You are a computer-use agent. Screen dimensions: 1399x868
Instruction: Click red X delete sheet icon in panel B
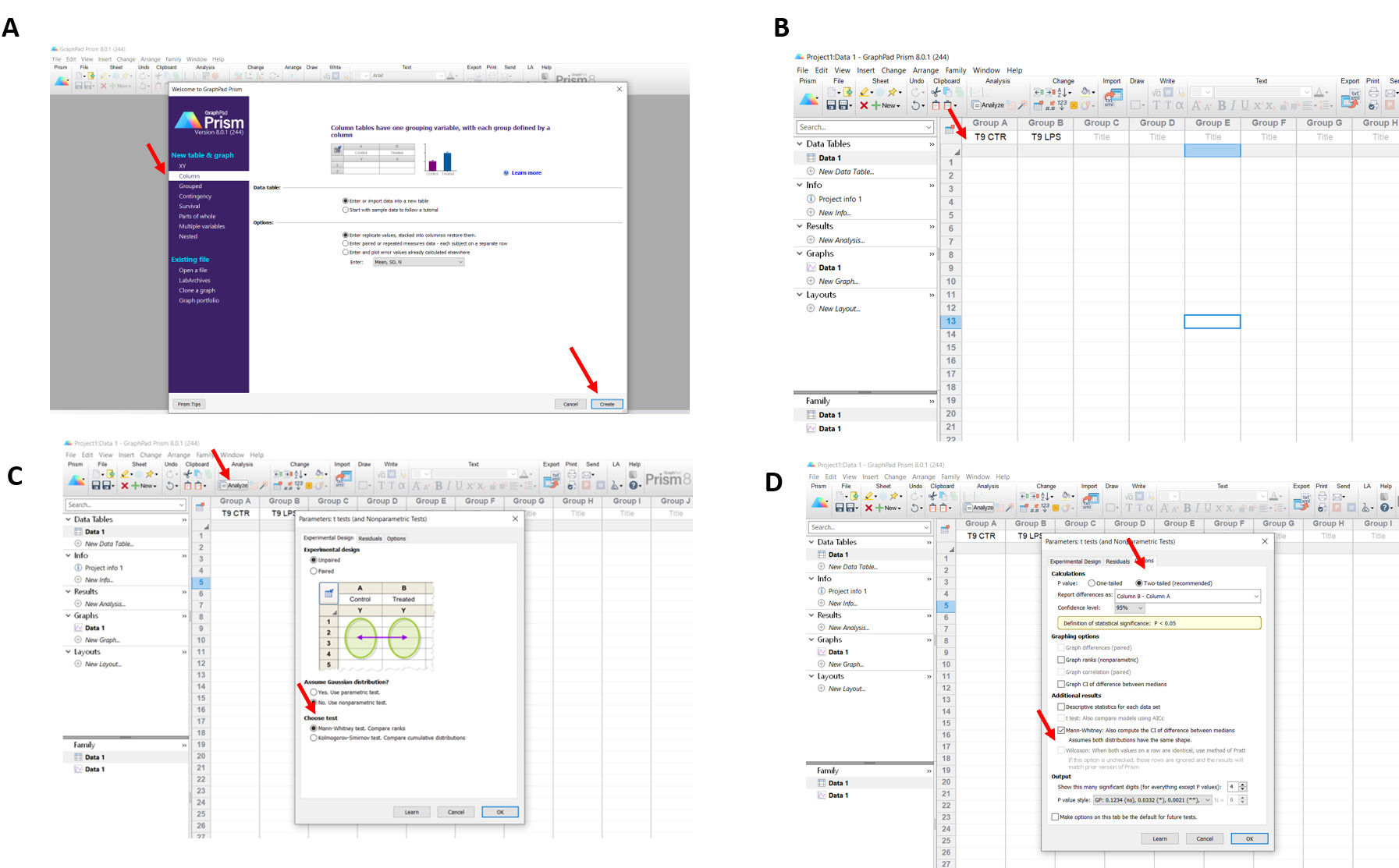pos(864,105)
